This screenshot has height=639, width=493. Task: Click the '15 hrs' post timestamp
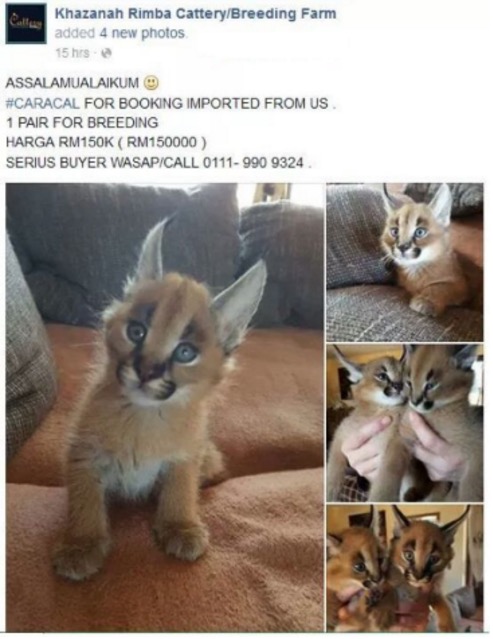click(x=72, y=53)
